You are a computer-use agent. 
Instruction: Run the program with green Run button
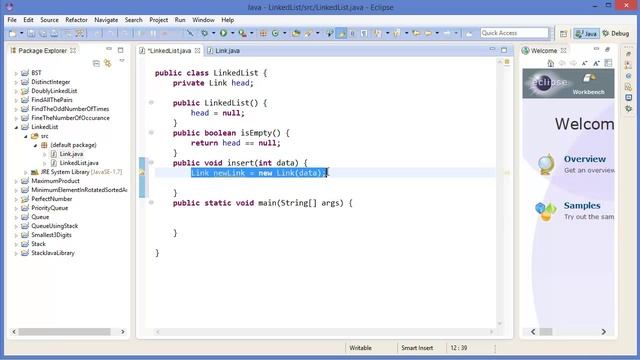(x=223, y=33)
